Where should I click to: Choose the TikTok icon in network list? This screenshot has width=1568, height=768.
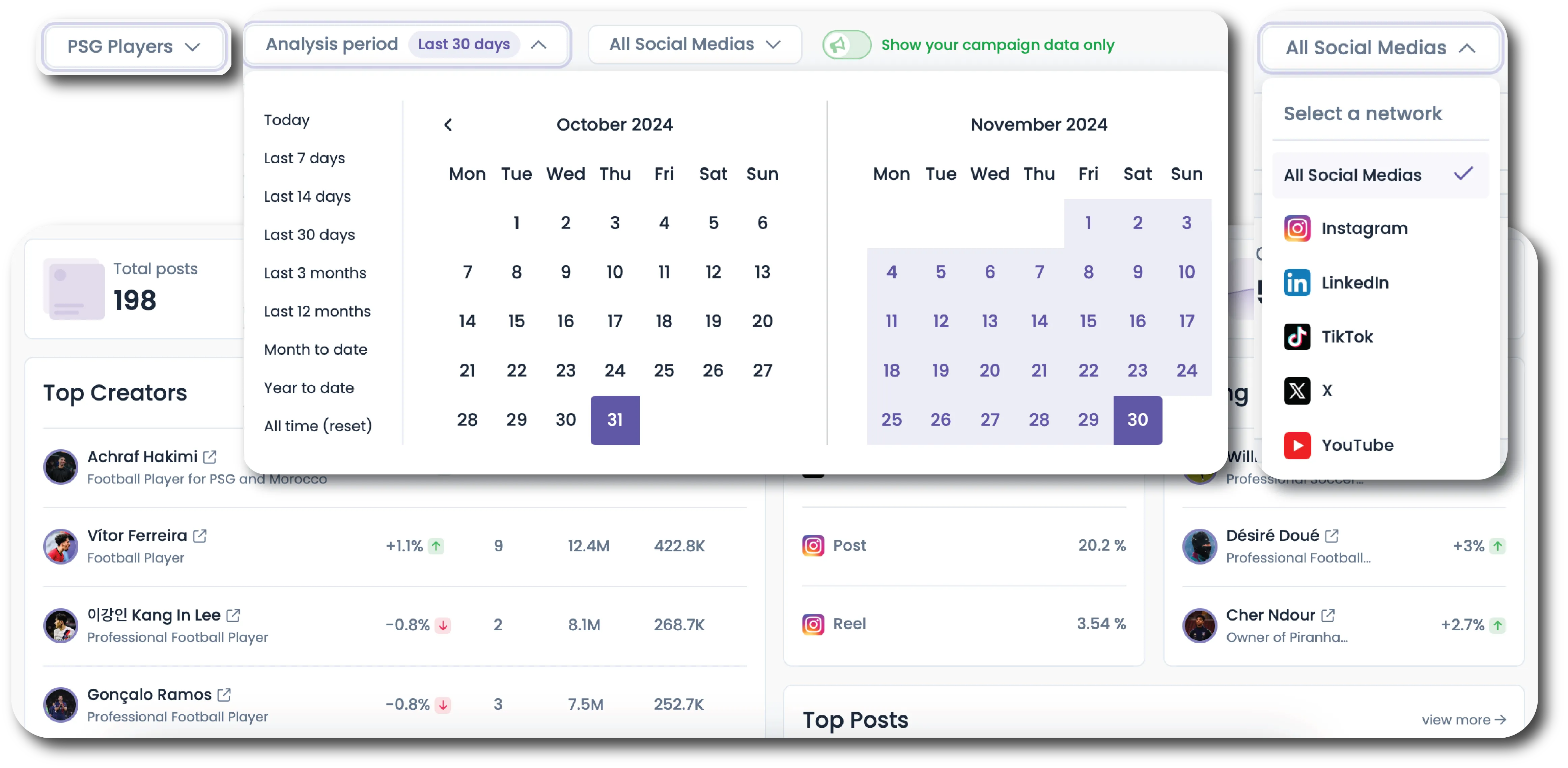tap(1296, 337)
